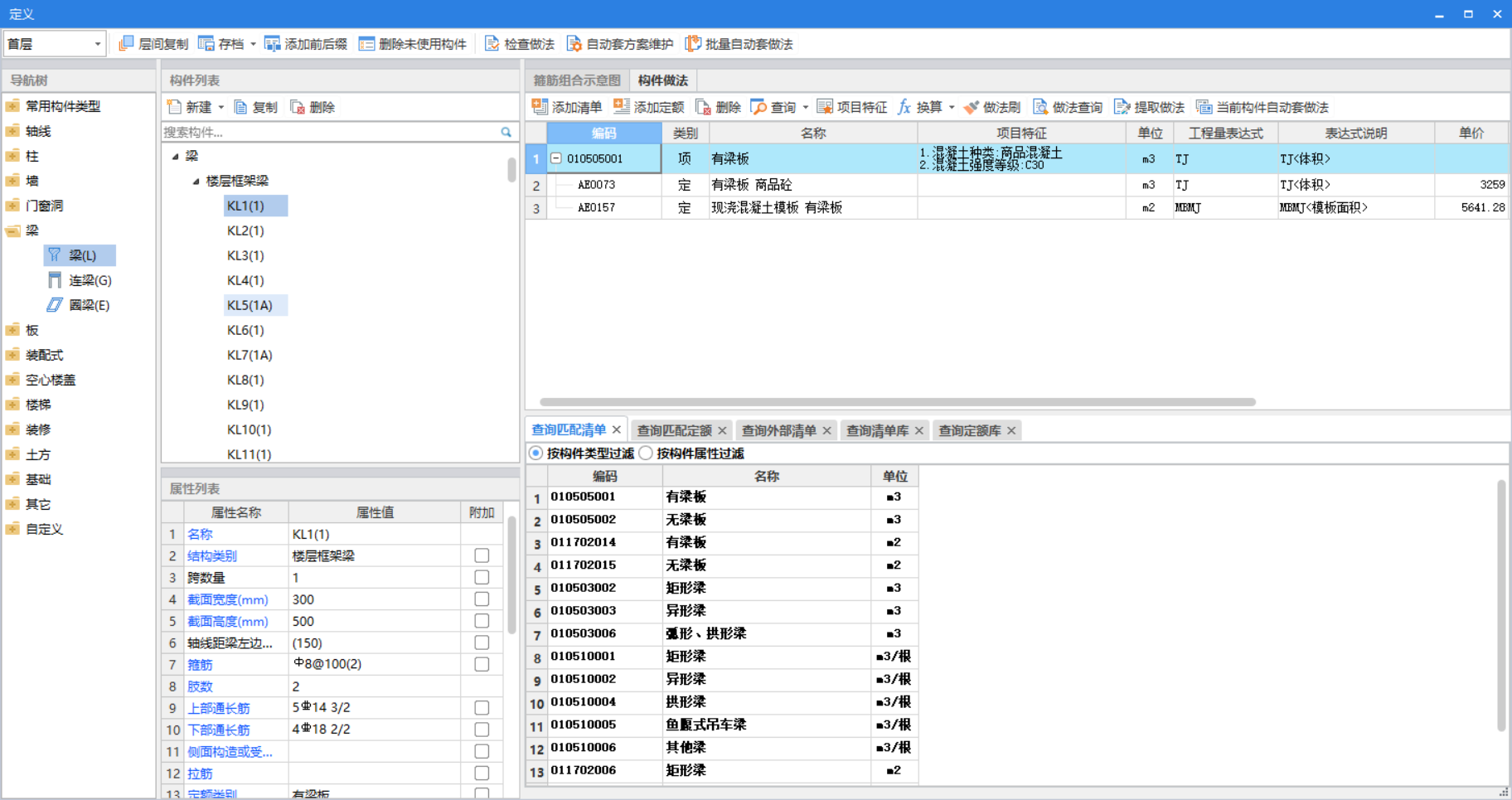Click the 当前构件自动套做法 icon

click(x=1204, y=107)
